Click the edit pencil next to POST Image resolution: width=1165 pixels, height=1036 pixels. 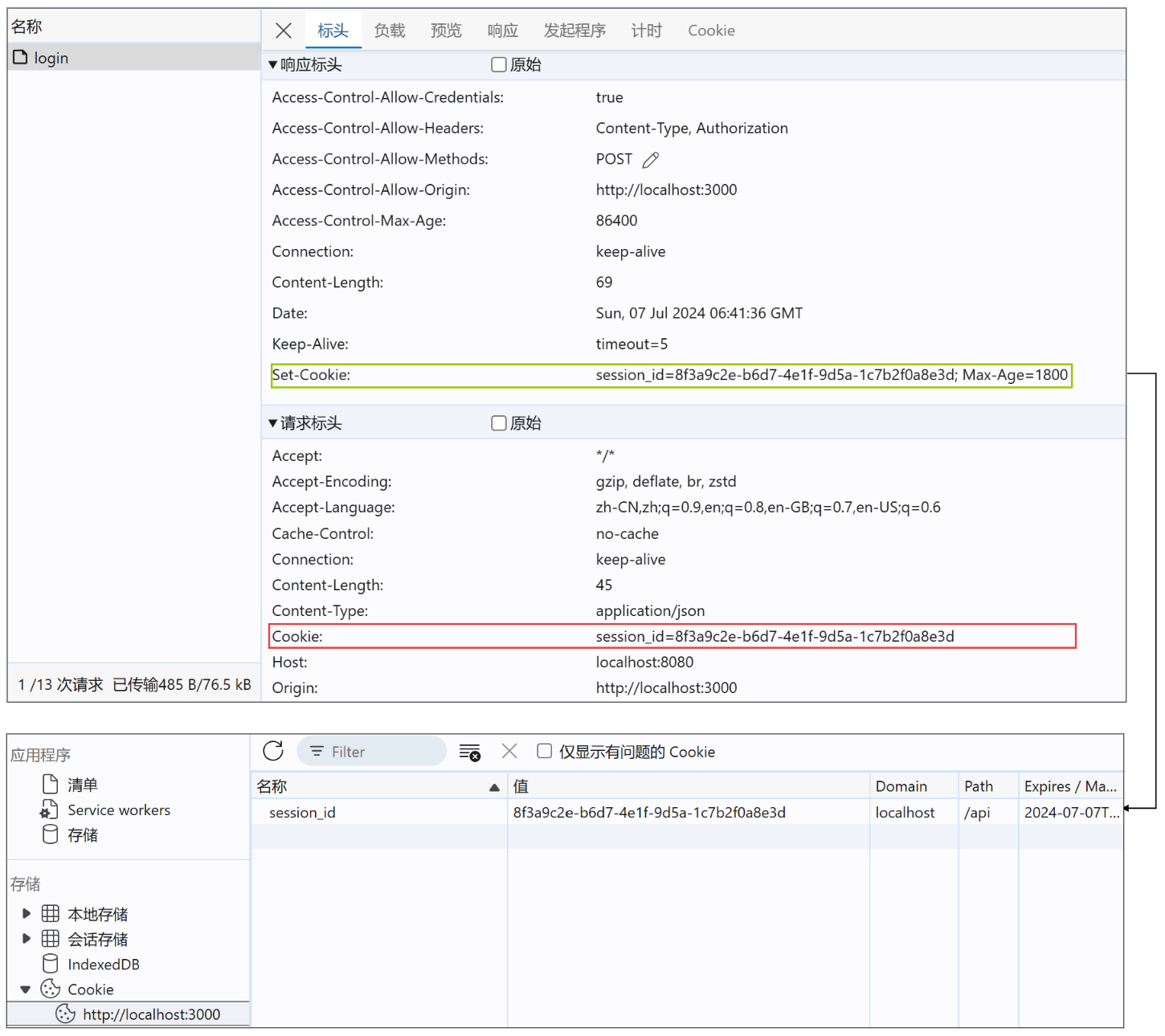[x=651, y=160]
